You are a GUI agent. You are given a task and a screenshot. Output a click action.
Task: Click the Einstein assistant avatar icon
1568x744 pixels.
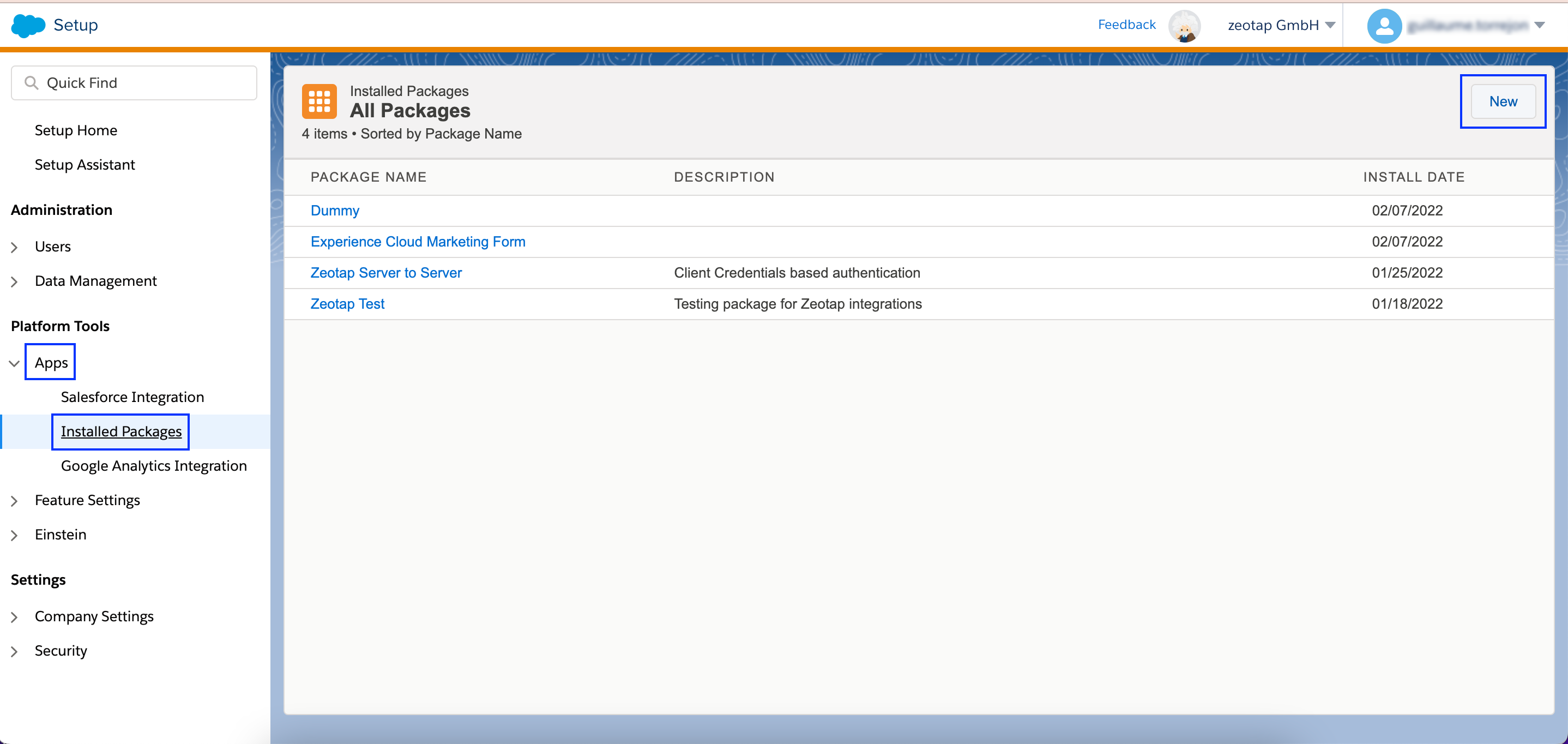tap(1184, 26)
